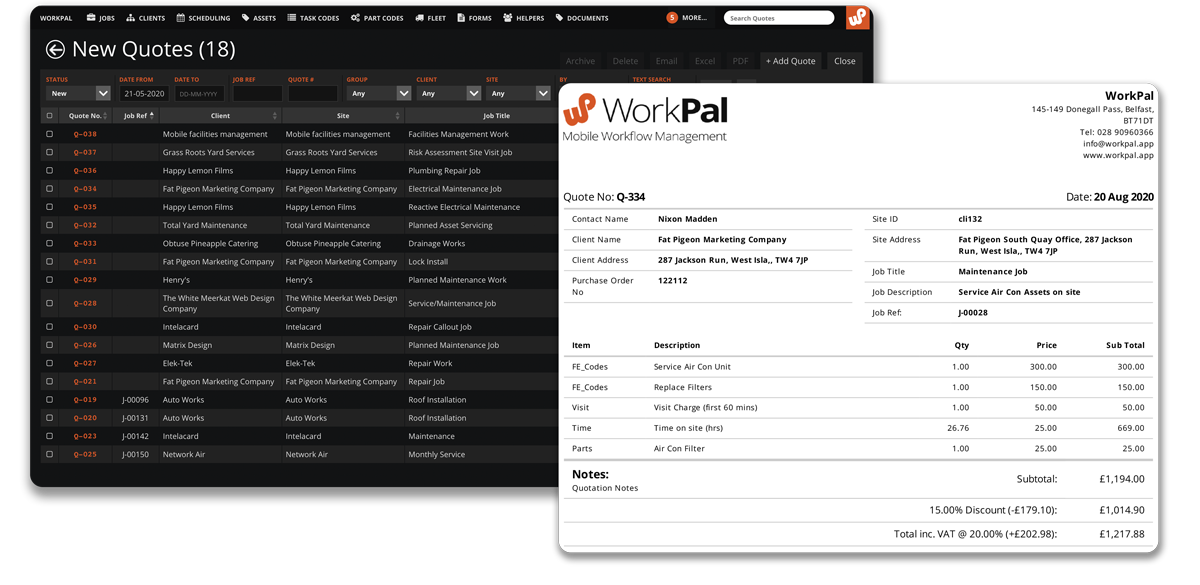1200x585 pixels.
Task: Open the Assets menu
Action: [259, 18]
